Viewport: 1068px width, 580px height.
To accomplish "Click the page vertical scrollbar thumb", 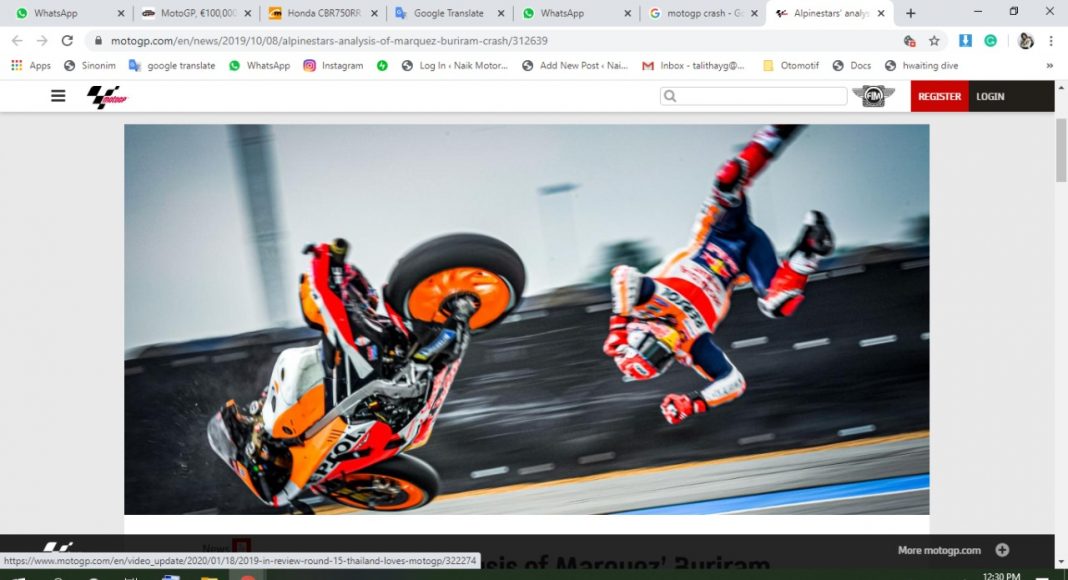I will (x=1061, y=150).
